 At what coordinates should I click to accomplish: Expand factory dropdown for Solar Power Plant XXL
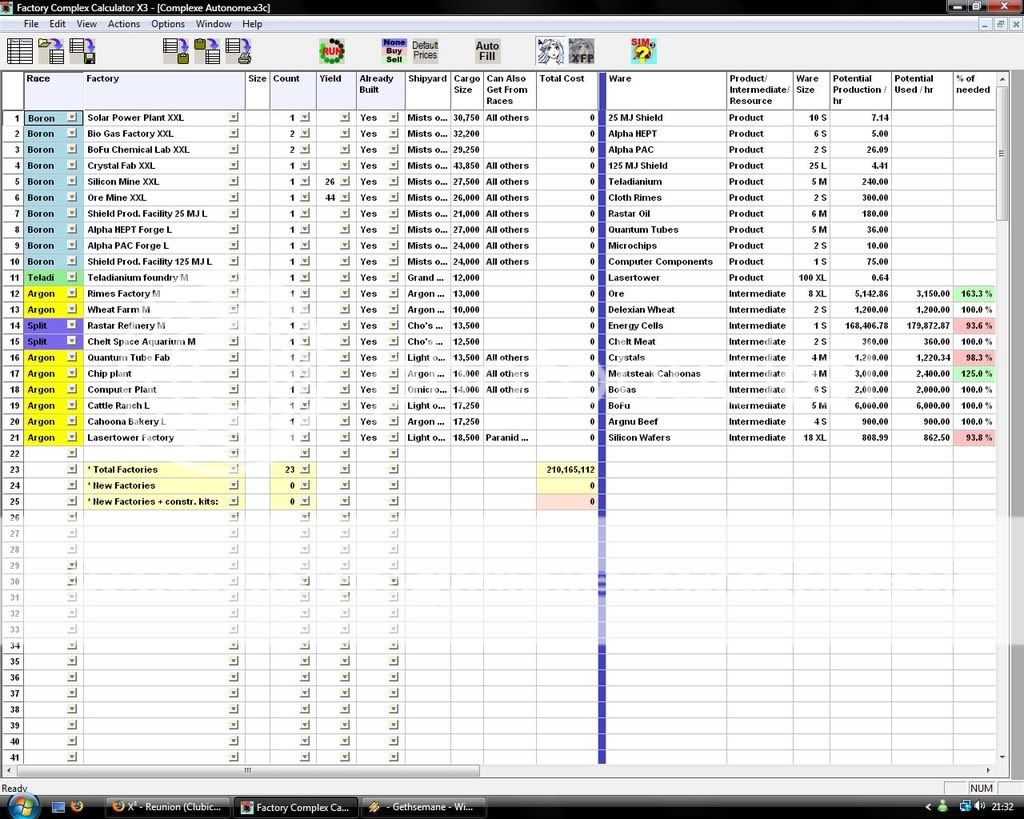tap(234, 118)
